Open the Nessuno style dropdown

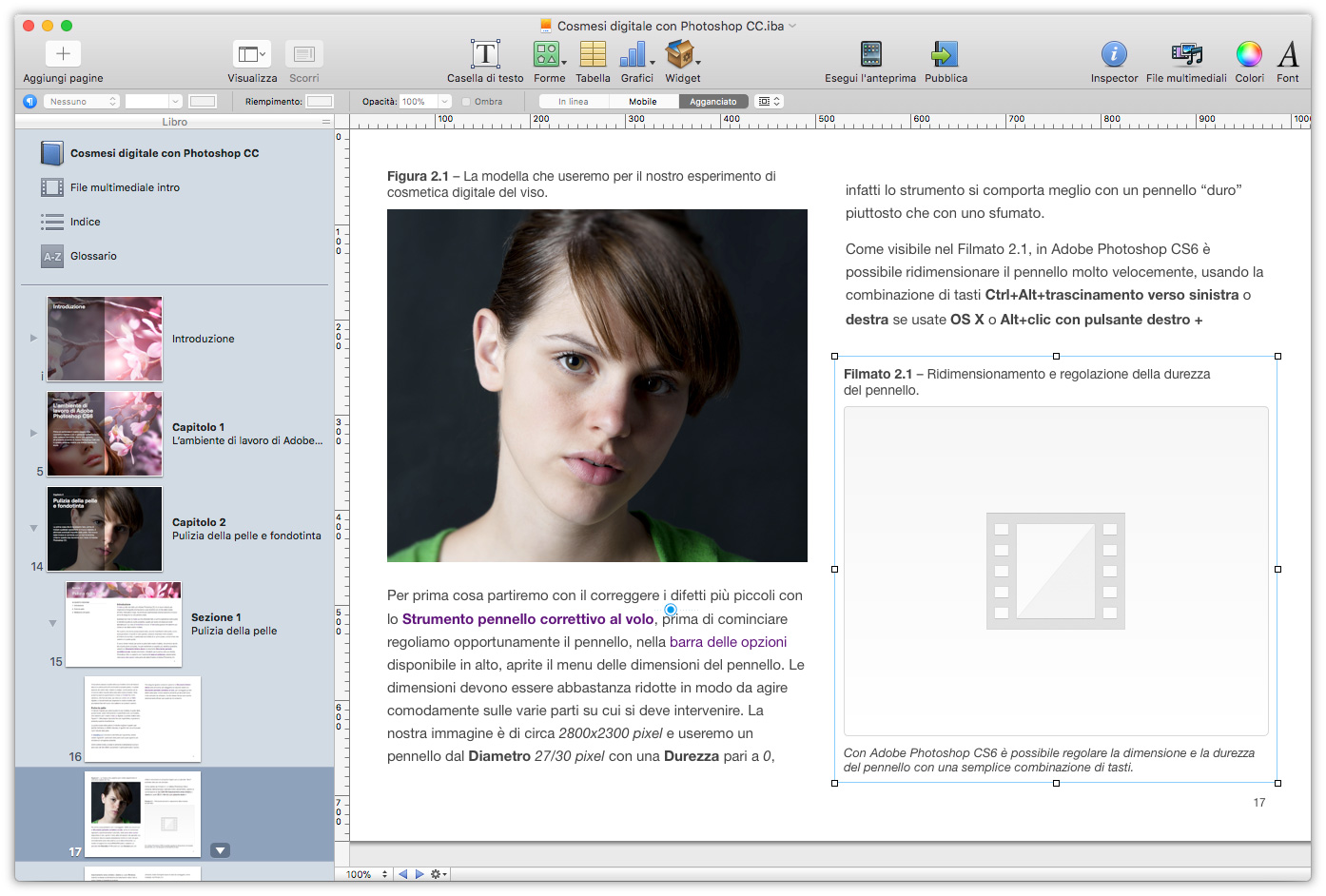pyautogui.click(x=82, y=101)
